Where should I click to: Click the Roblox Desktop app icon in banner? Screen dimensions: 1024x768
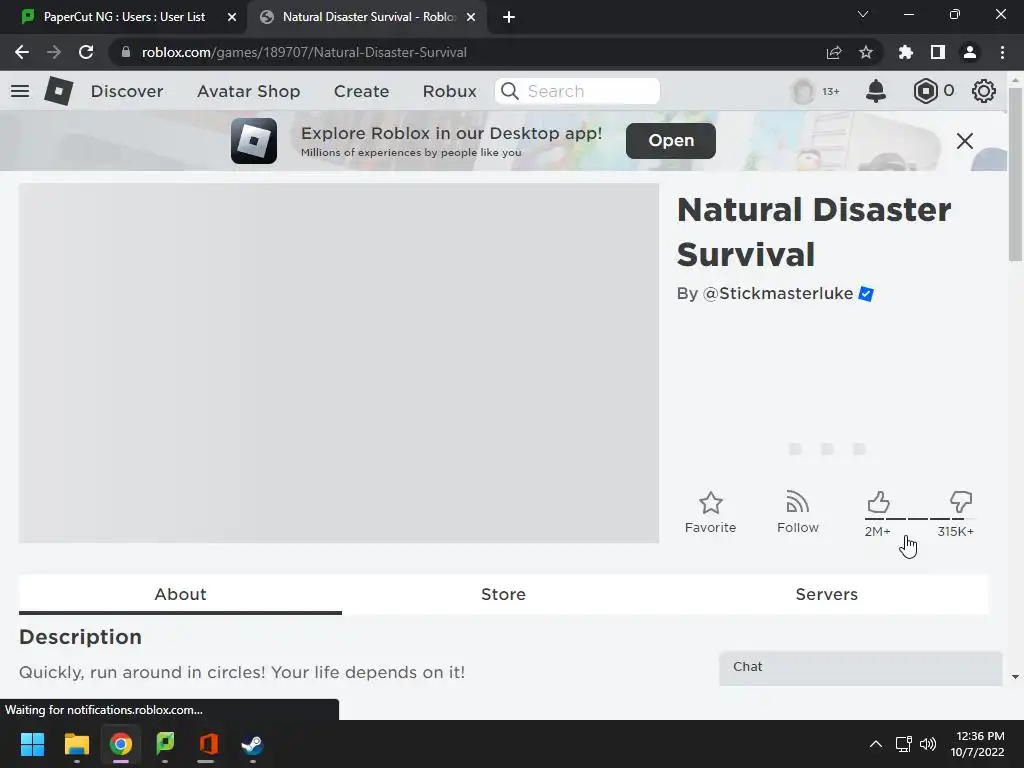254,141
